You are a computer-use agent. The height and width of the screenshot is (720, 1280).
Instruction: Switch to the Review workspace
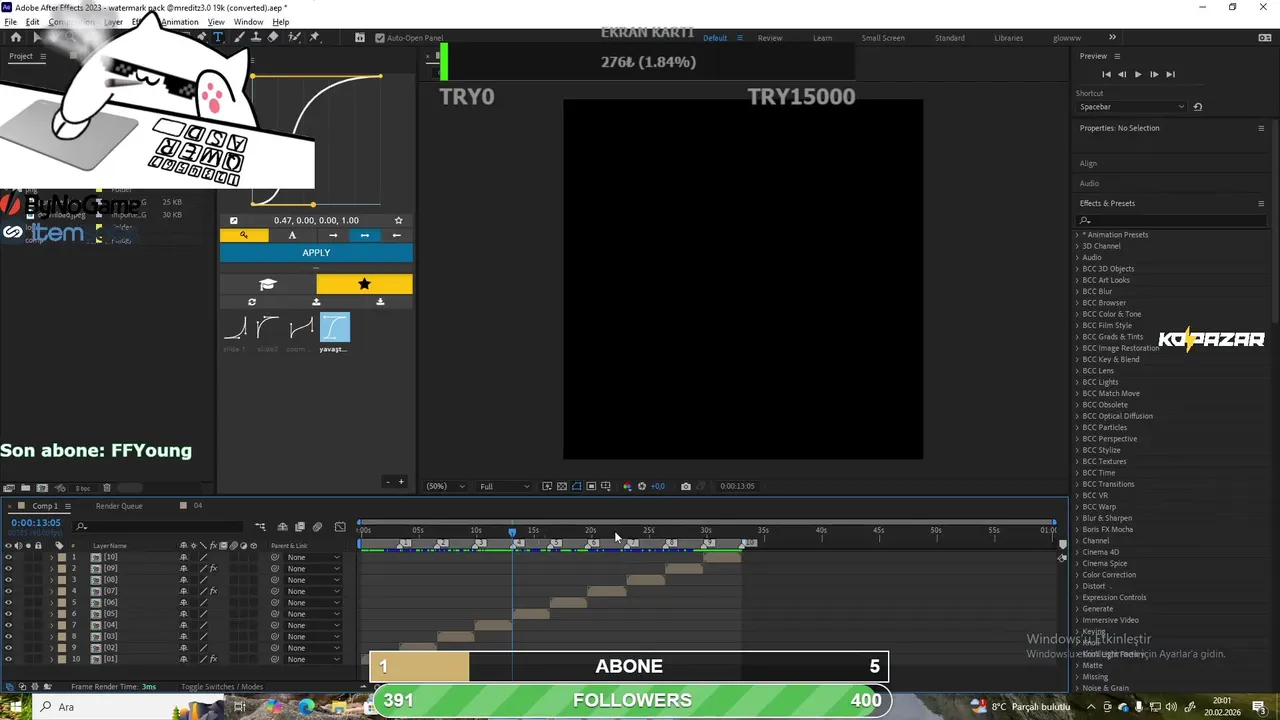coord(770,38)
